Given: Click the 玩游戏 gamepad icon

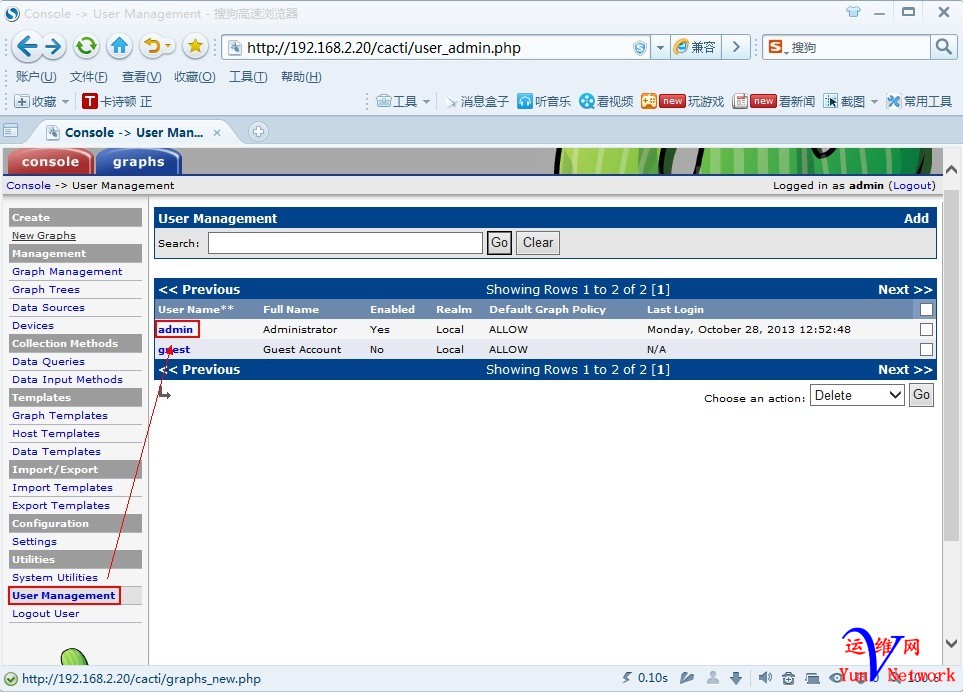Looking at the screenshot, I should click(649, 101).
